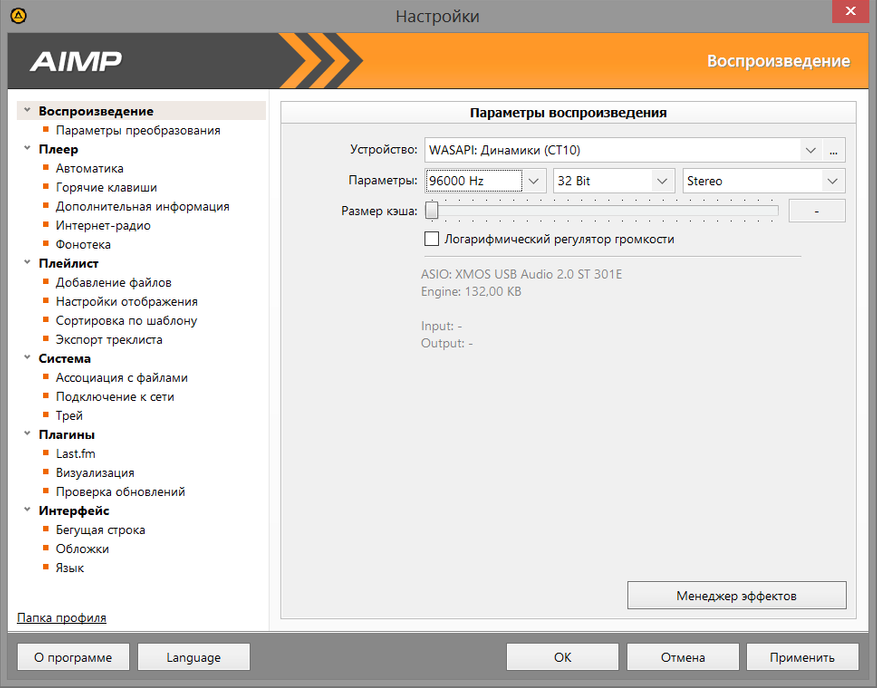This screenshot has height=688, width=877.
Task: Open Автоматика settings
Action: point(89,168)
